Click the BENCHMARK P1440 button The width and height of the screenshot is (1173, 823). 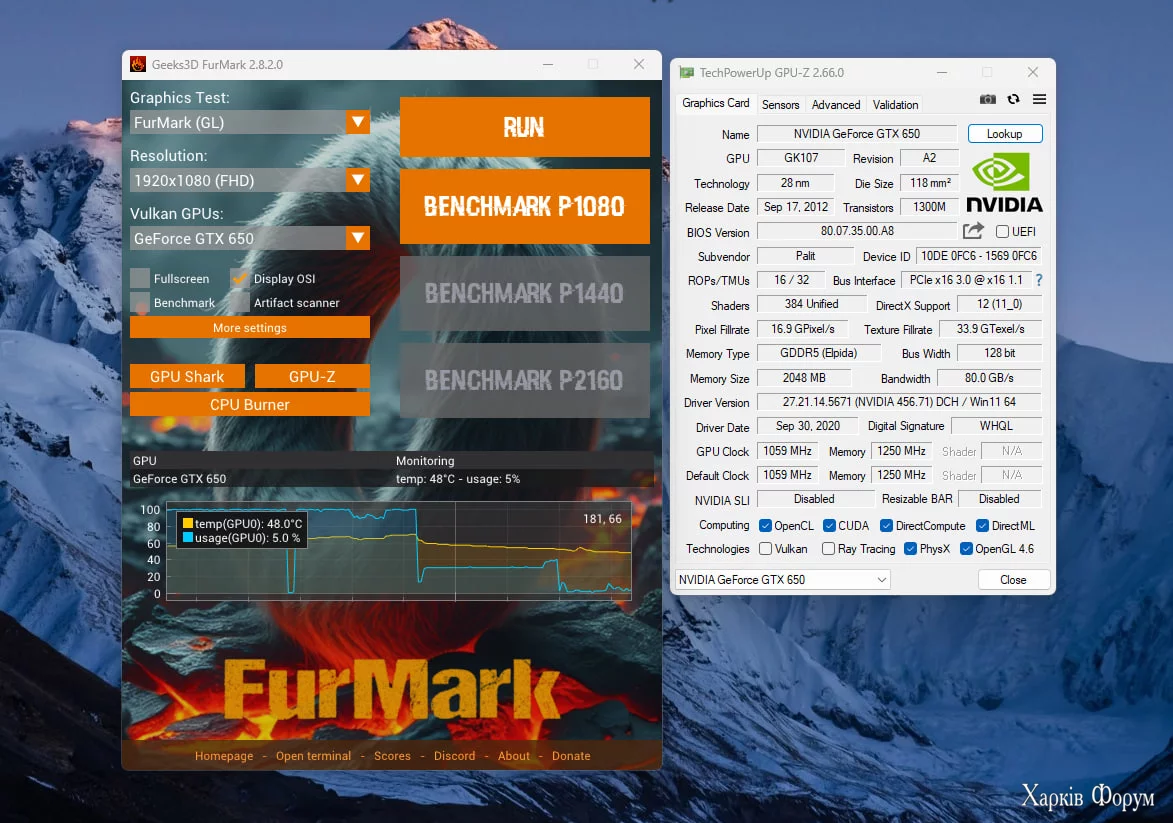pyautogui.click(x=524, y=293)
